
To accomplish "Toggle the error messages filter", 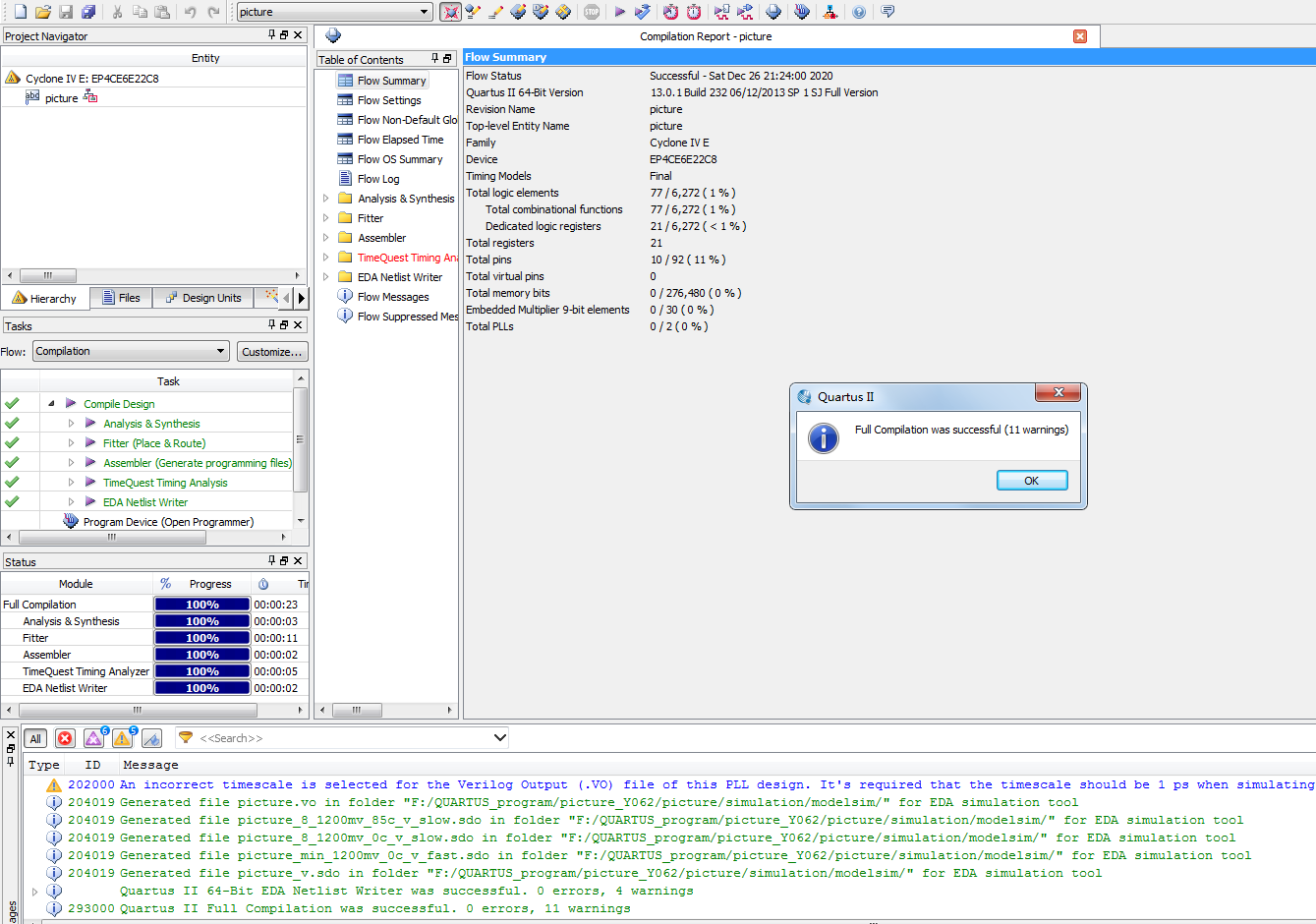I will pyautogui.click(x=65, y=738).
